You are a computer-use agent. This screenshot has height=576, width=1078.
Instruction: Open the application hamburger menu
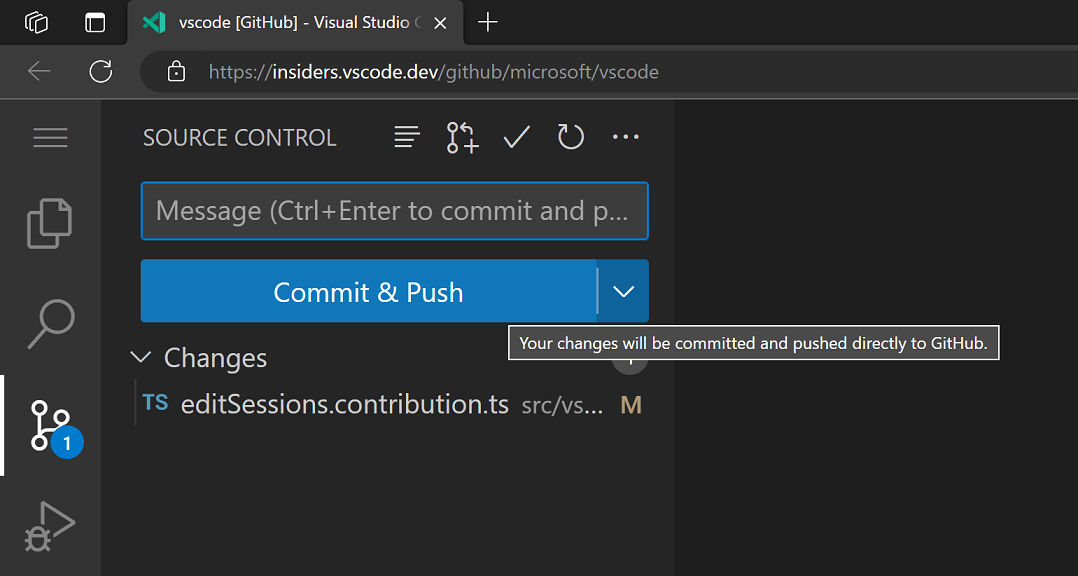coord(50,137)
